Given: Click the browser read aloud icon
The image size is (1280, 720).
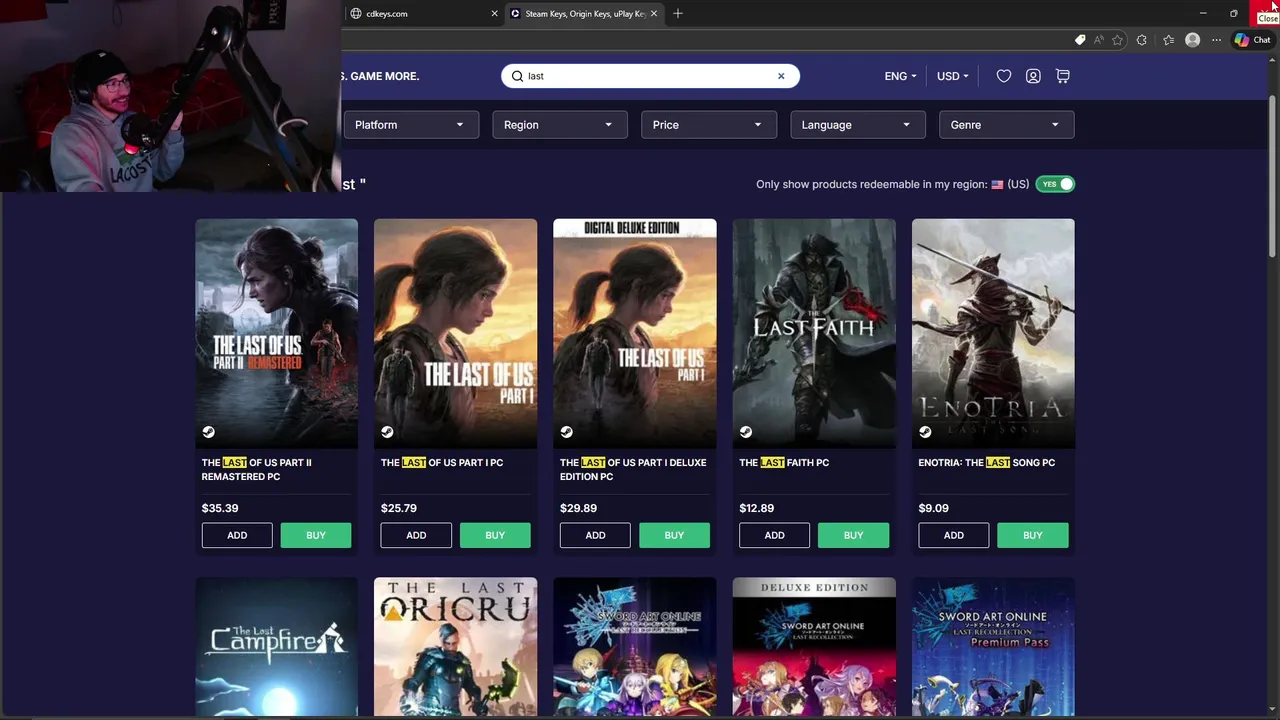Looking at the screenshot, I should [1099, 40].
